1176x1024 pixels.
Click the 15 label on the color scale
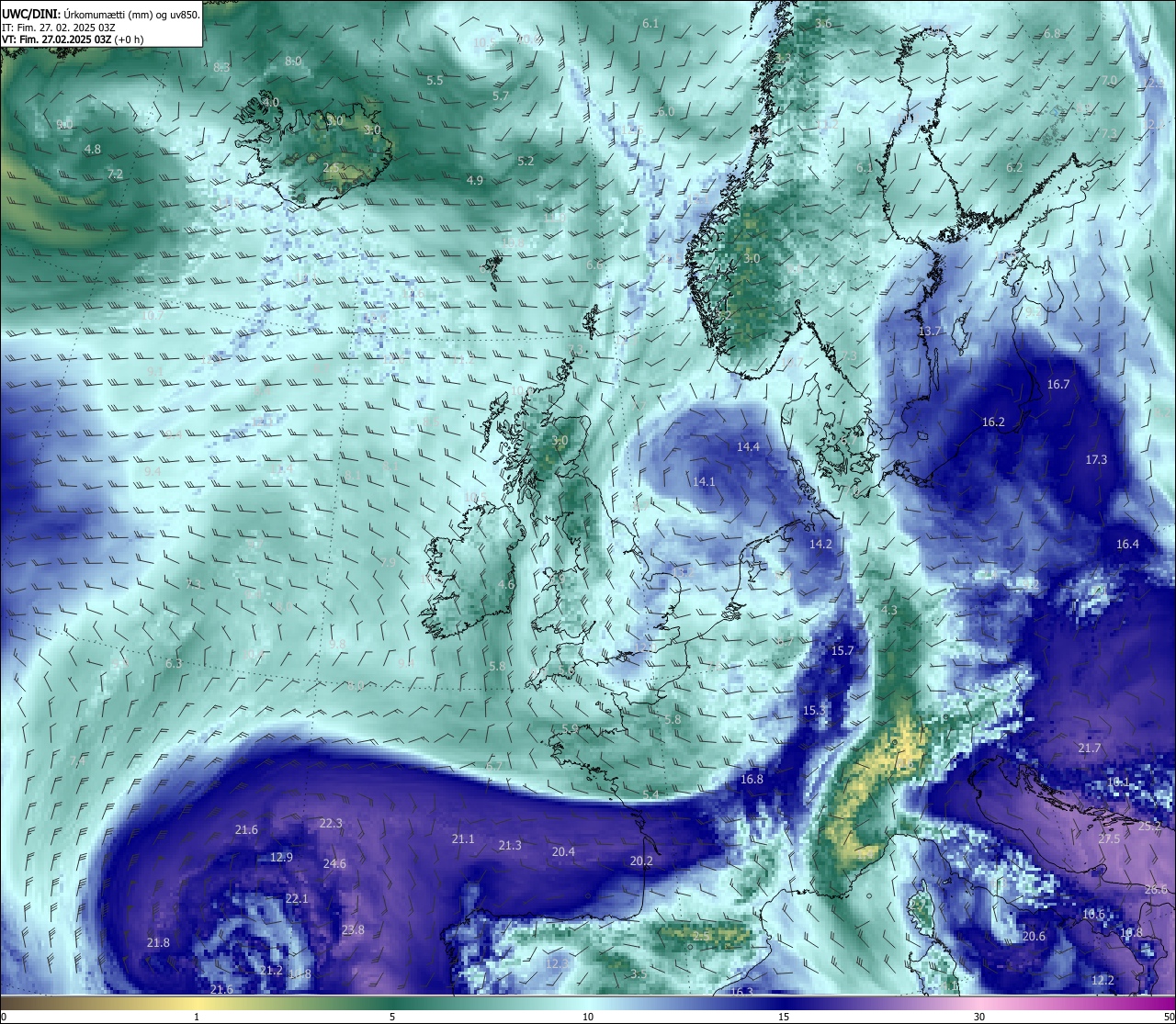point(784,1017)
